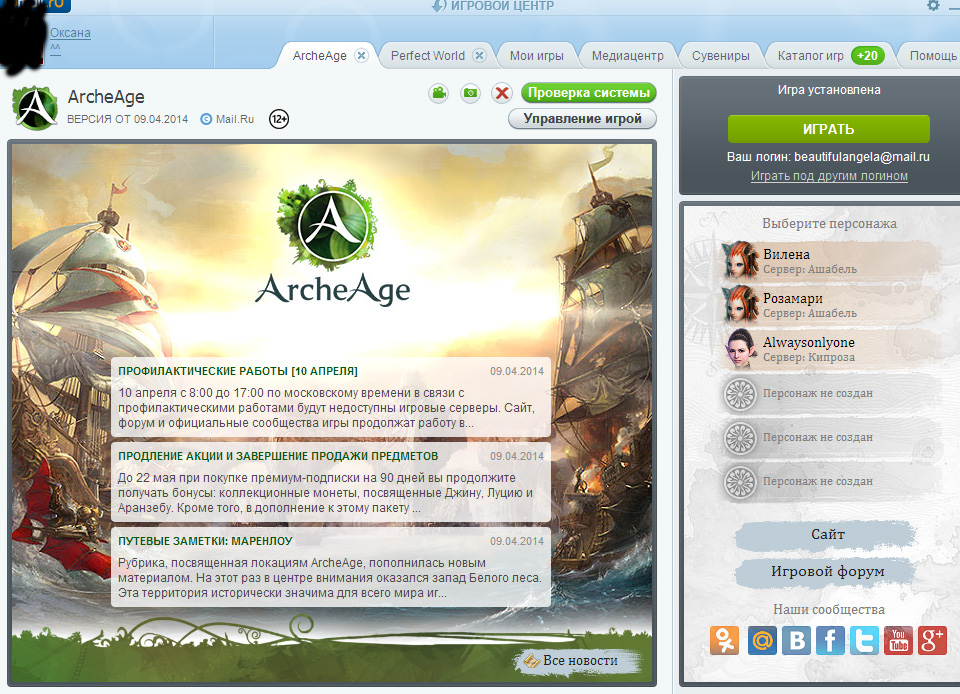
Task: Click Все новости link
Action: (578, 661)
